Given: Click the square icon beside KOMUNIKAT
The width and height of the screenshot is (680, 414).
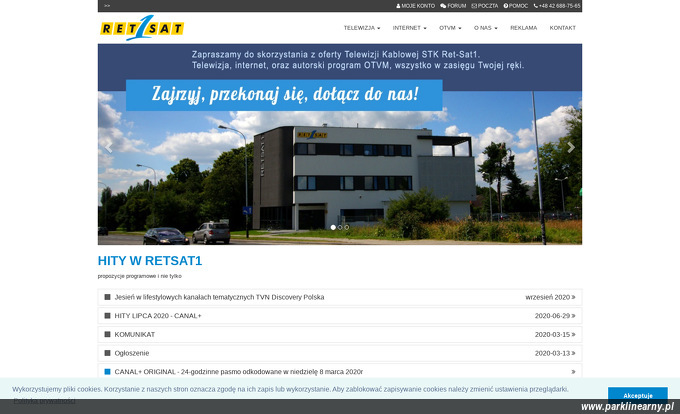Looking at the screenshot, I should [108, 334].
